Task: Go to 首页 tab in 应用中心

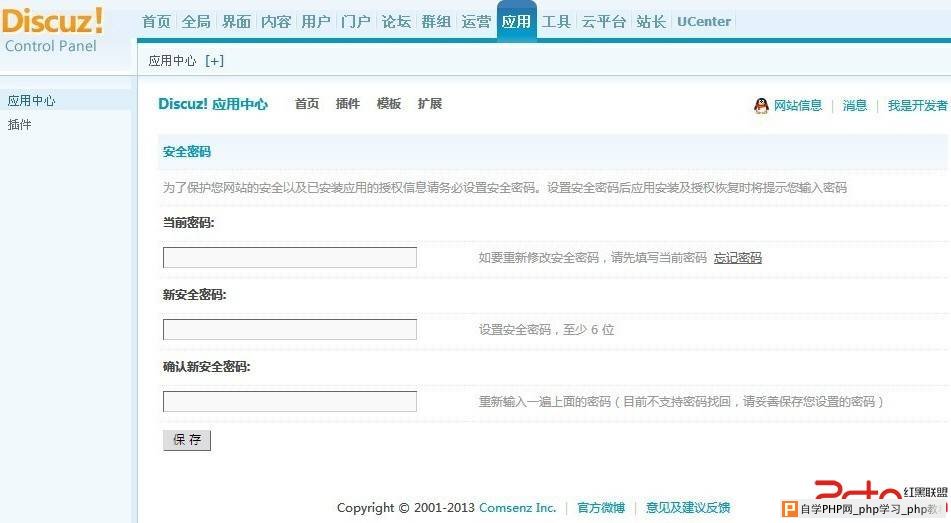Action: (x=307, y=104)
